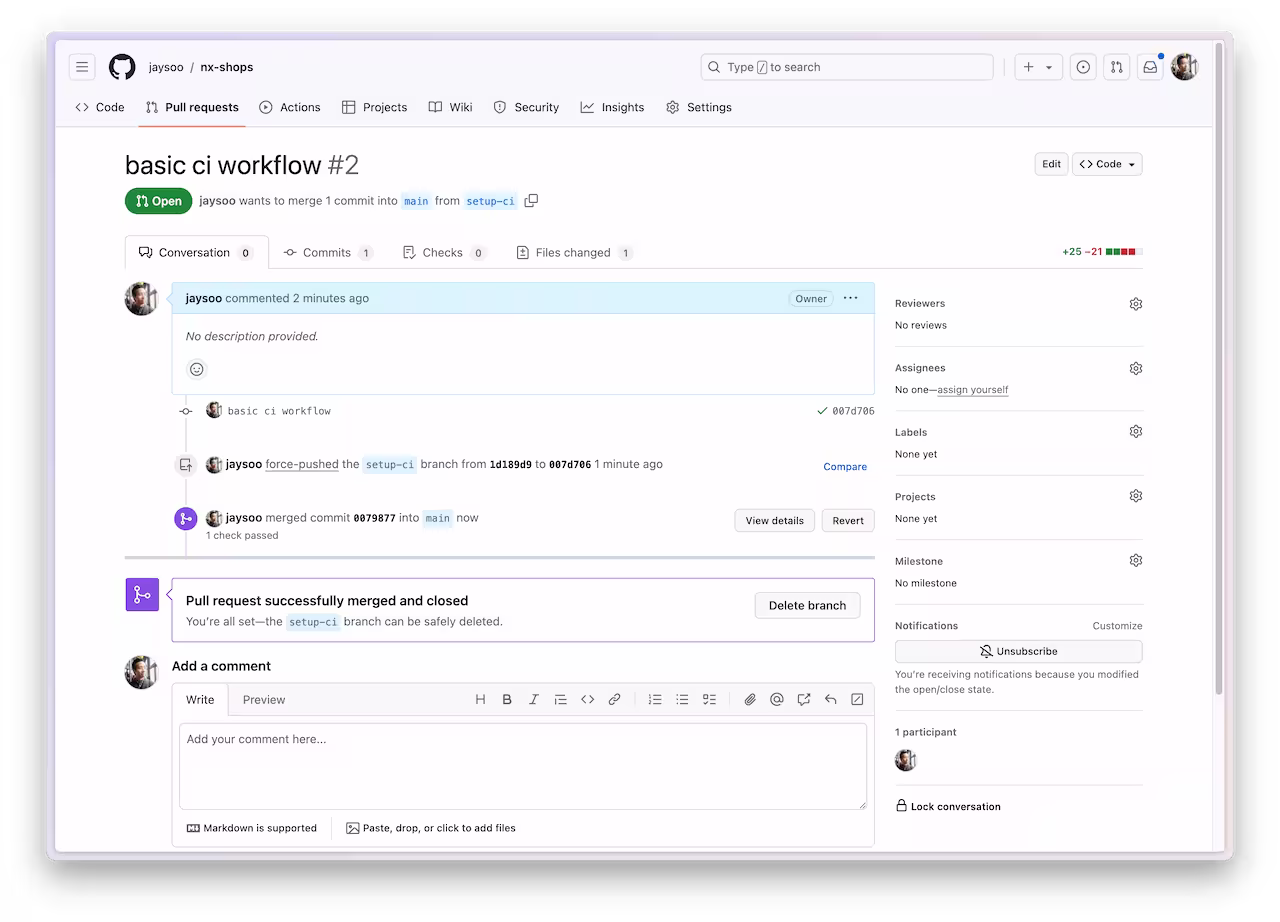The image size is (1280, 922).
Task: Open the comment three-dot options menu
Action: tap(850, 298)
